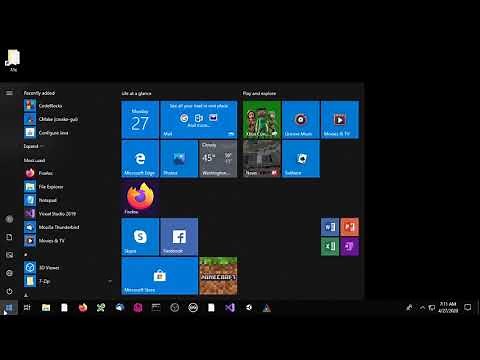Open the Skype tile
Screen dimensions: 480x360
[x=140, y=237]
